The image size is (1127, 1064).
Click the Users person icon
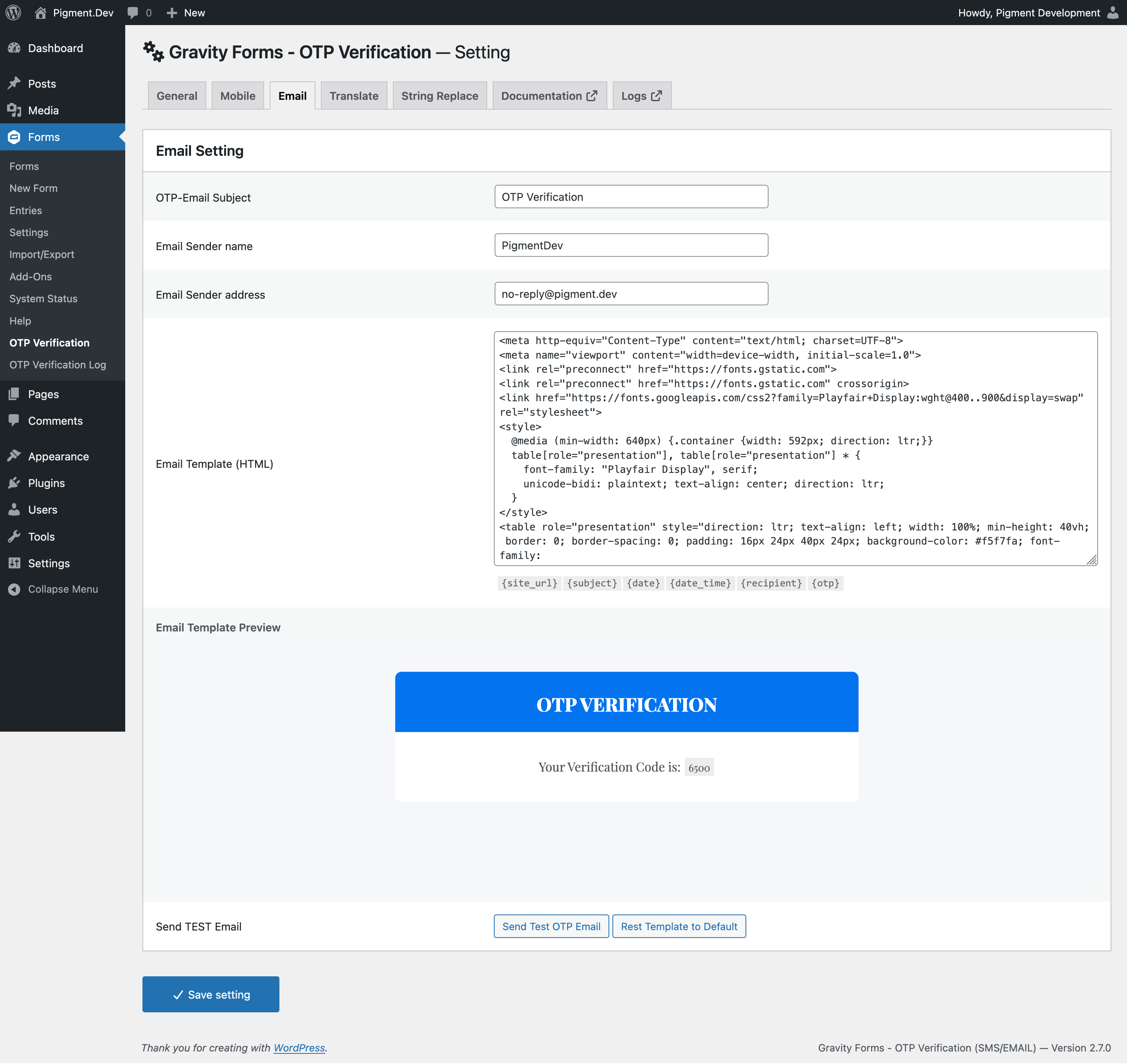tap(14, 509)
